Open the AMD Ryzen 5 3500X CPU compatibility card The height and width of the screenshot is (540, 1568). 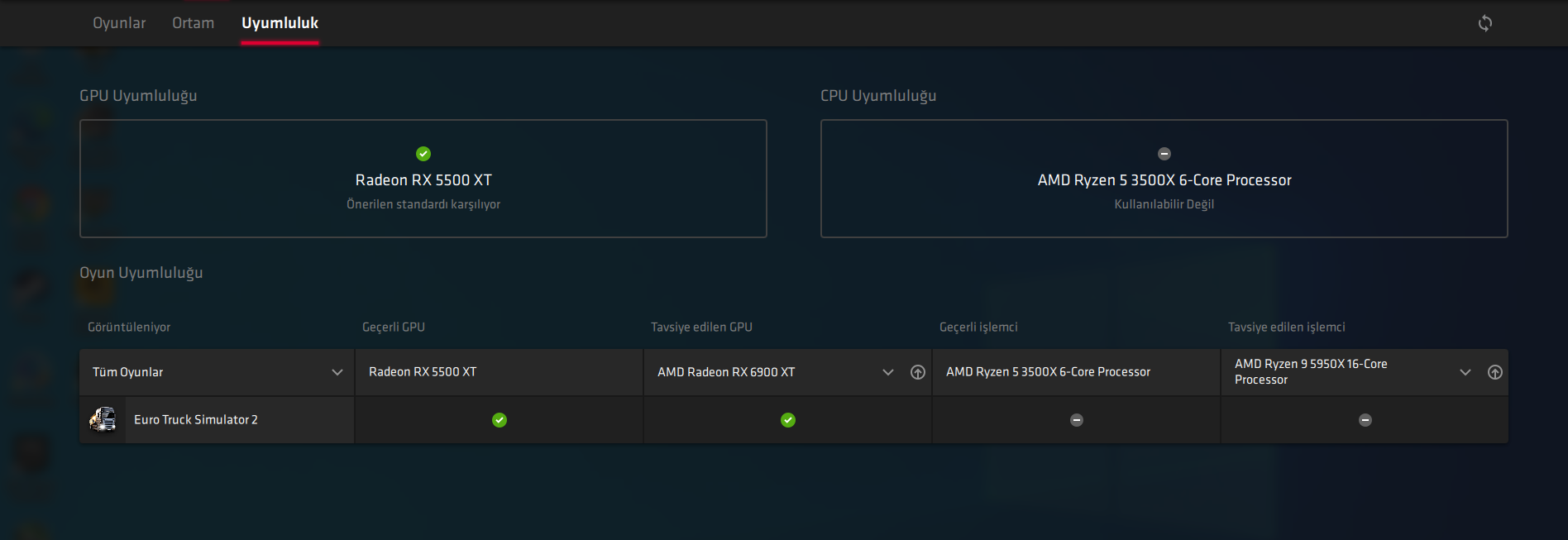(1164, 179)
